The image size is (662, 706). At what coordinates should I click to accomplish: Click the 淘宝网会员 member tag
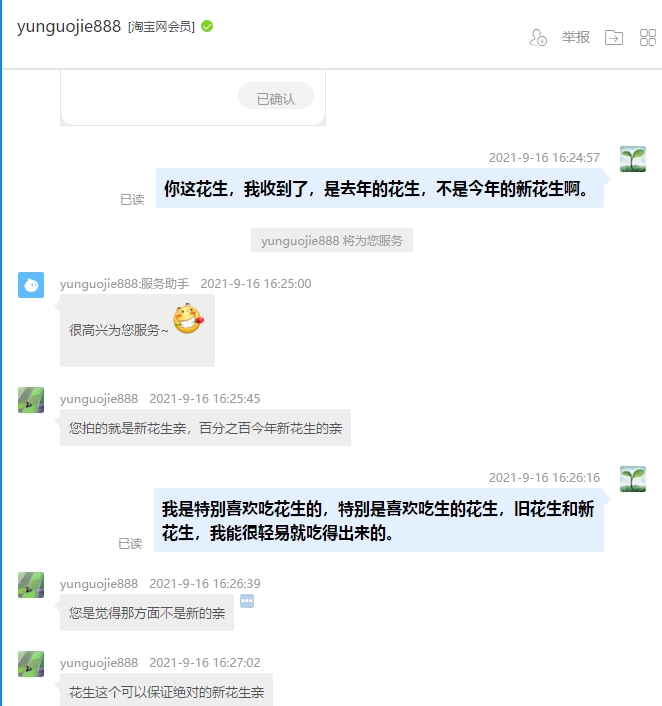[x=161, y=27]
